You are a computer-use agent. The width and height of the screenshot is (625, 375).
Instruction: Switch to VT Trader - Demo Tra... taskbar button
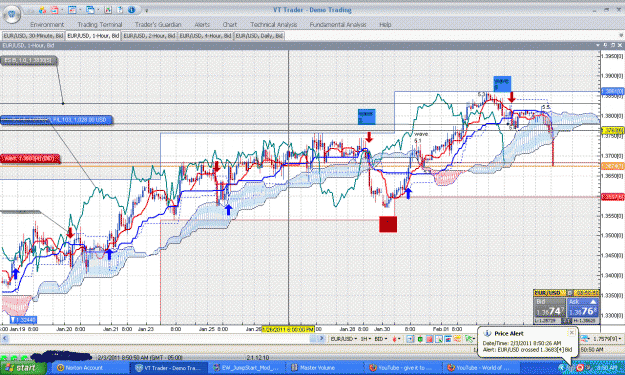coord(170,368)
